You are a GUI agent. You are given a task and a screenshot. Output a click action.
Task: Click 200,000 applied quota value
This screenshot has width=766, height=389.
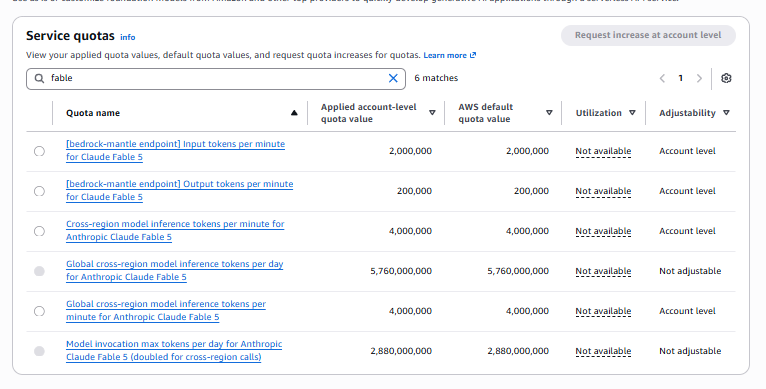(x=414, y=191)
